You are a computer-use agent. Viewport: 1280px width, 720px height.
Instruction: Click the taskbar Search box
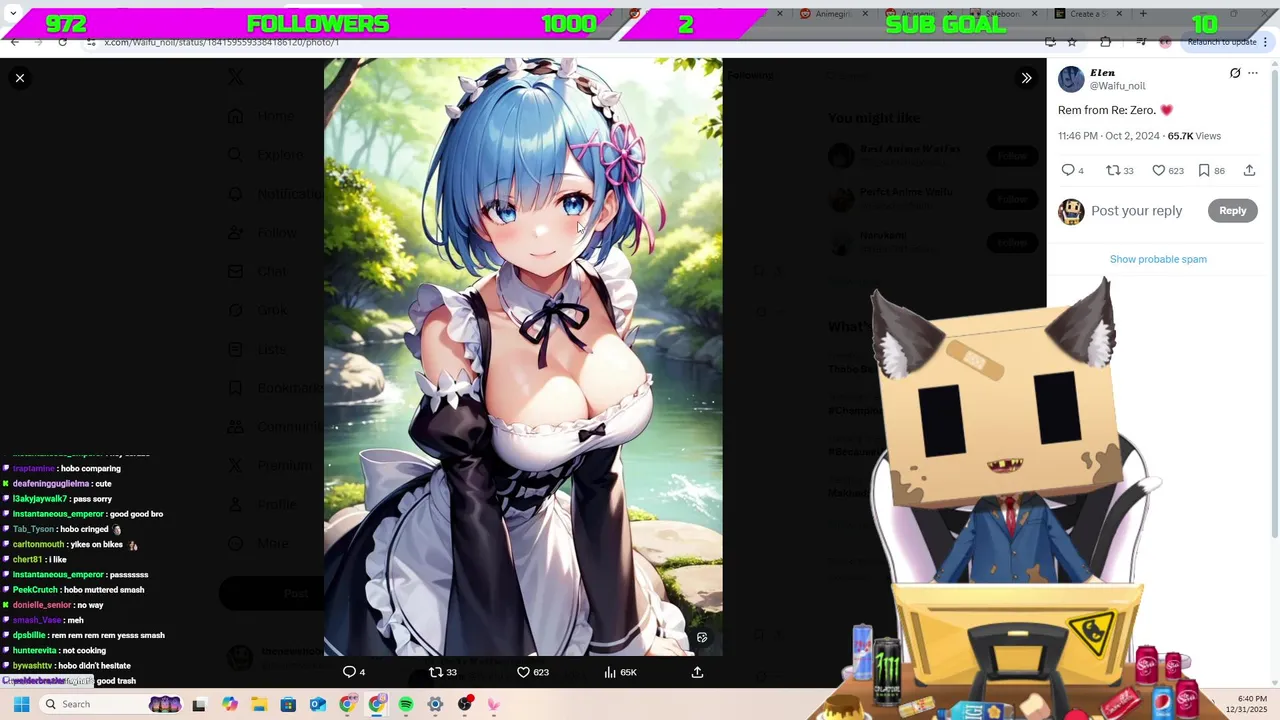(112, 704)
